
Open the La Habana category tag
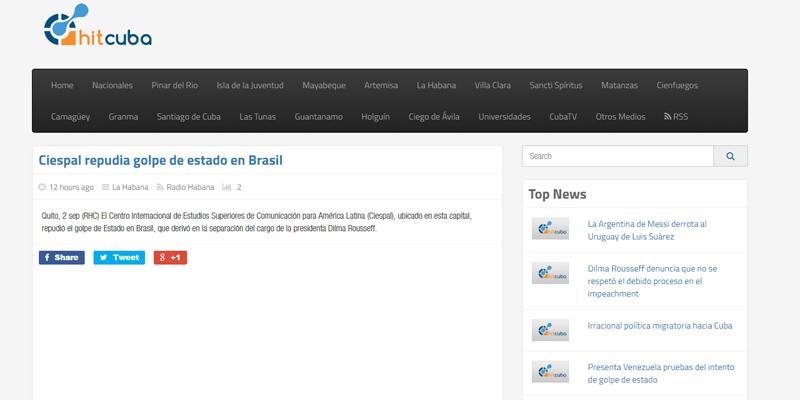130,187
